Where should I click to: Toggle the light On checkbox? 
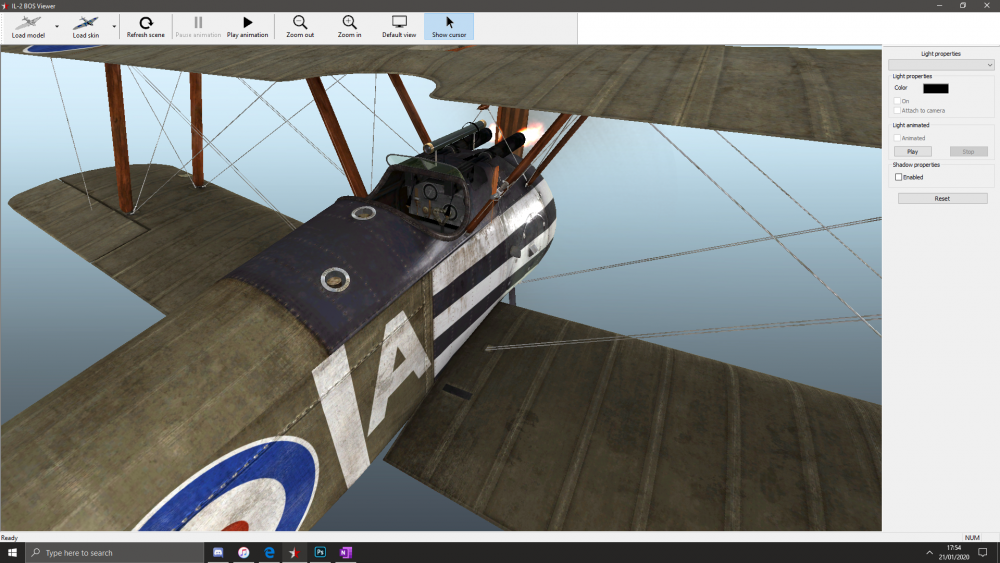click(897, 101)
